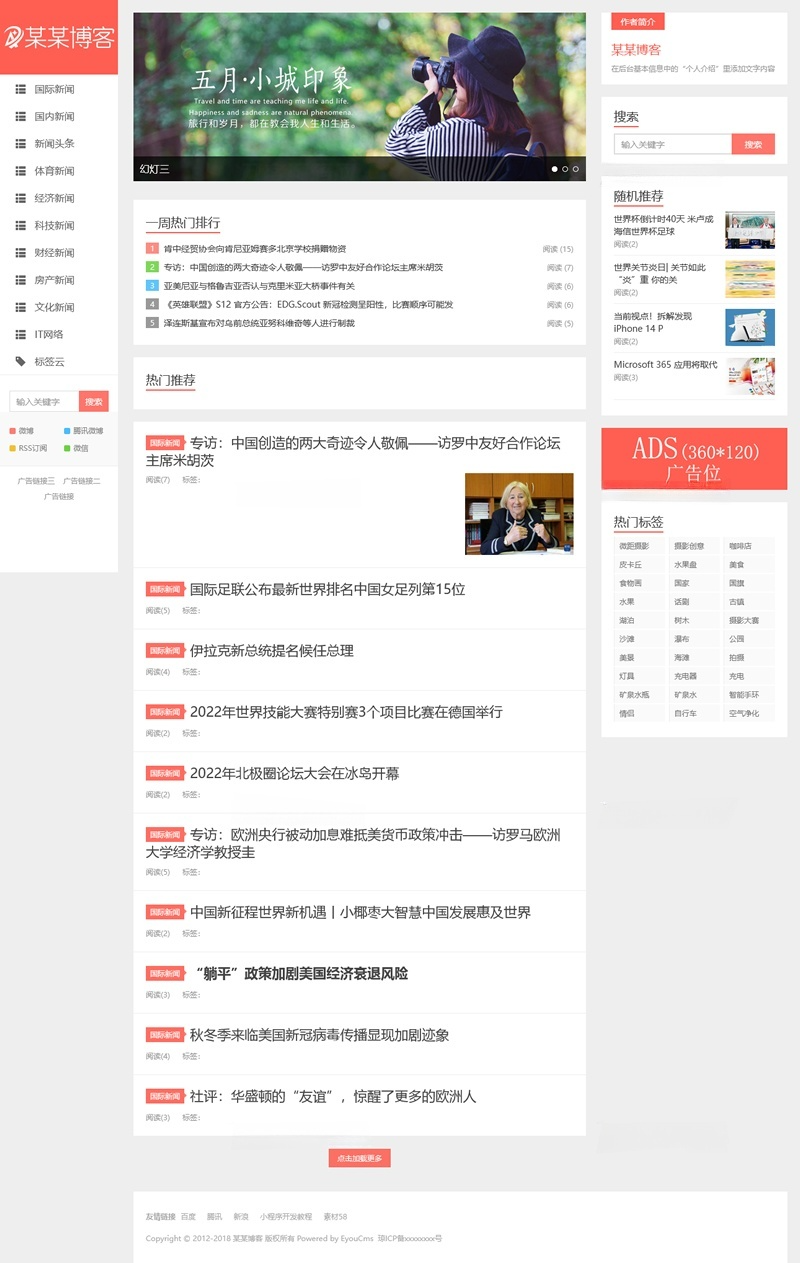This screenshot has width=800, height=1263.
Task: Click the red Weibo share icon
Action: [12, 431]
